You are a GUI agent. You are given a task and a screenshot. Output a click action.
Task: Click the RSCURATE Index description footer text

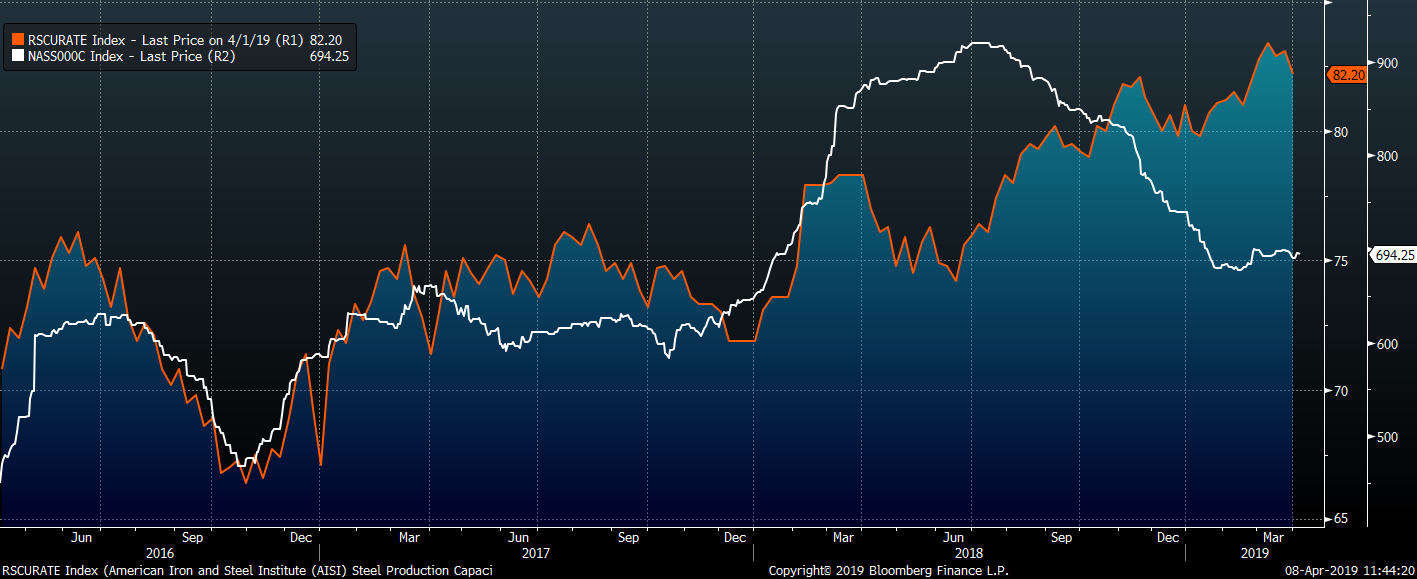click(248, 571)
